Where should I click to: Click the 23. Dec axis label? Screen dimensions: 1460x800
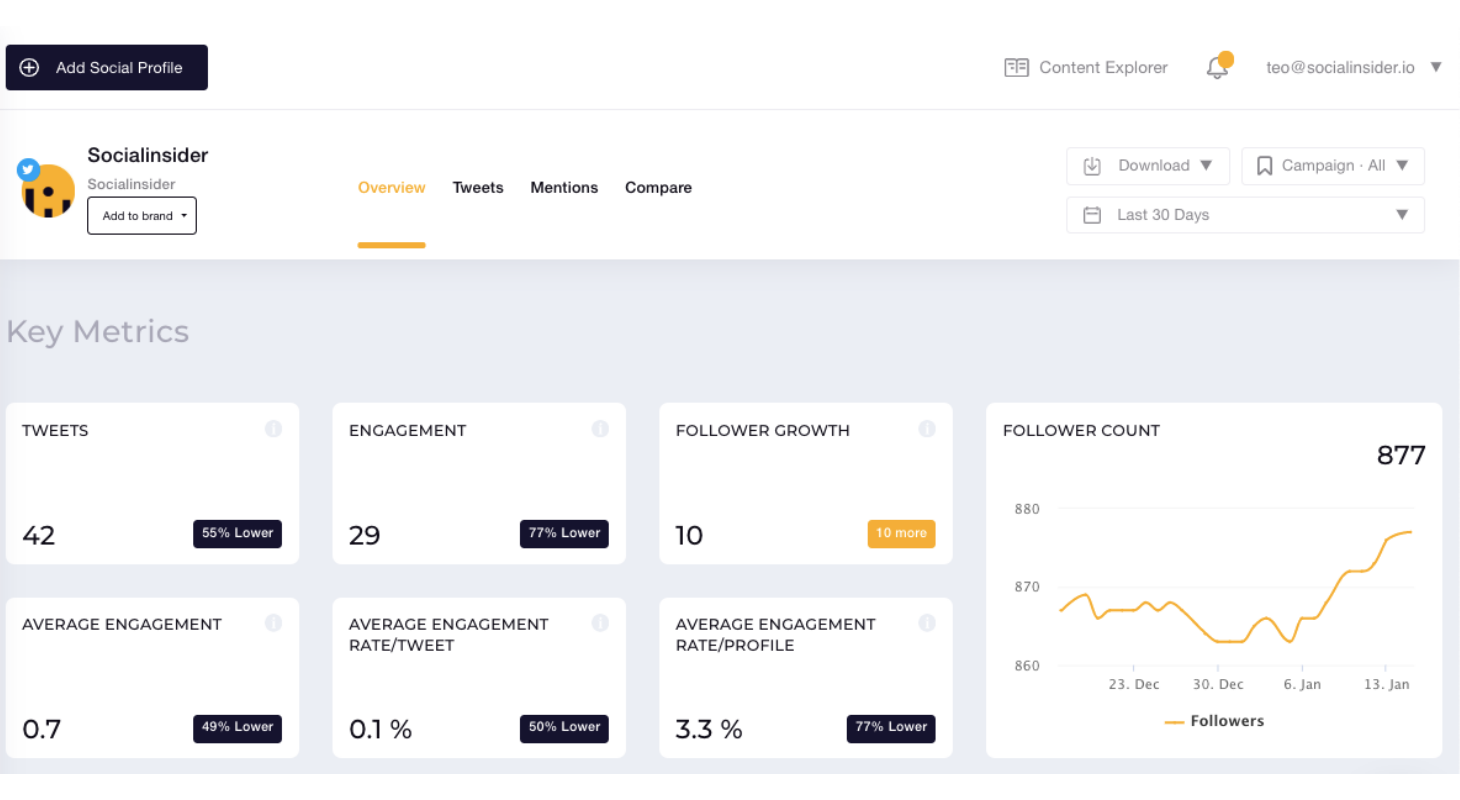point(1134,685)
